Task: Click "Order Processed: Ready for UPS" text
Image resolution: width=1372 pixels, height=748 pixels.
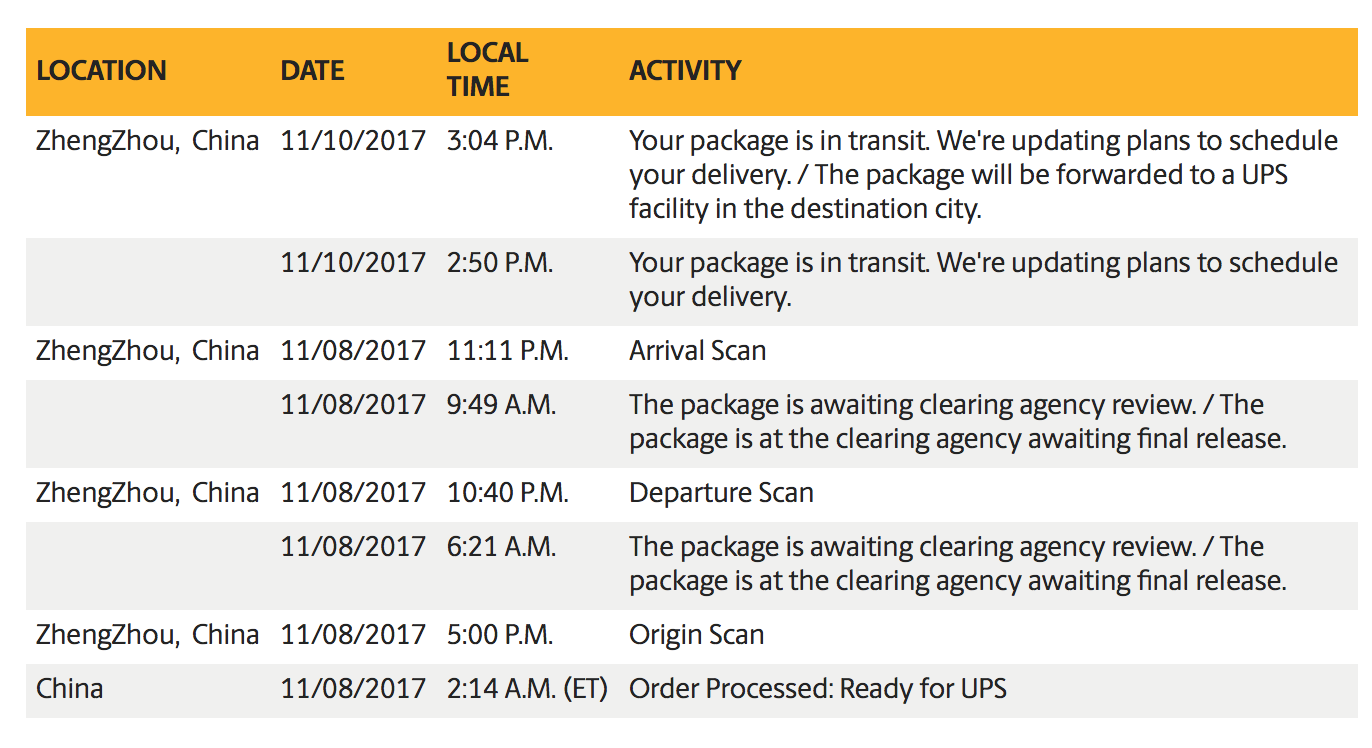Action: [817, 689]
